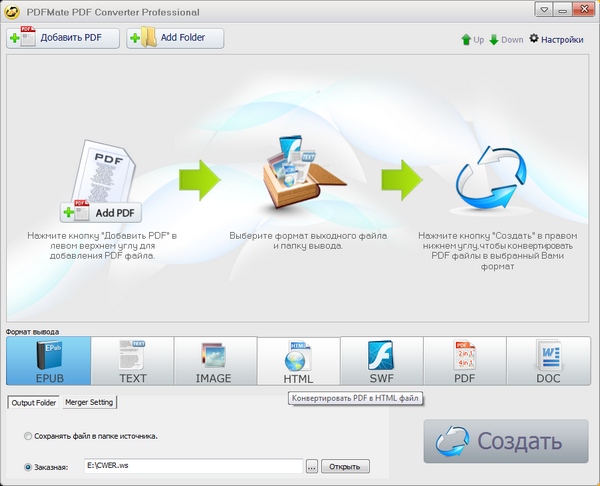Select HTML output format

[298, 361]
